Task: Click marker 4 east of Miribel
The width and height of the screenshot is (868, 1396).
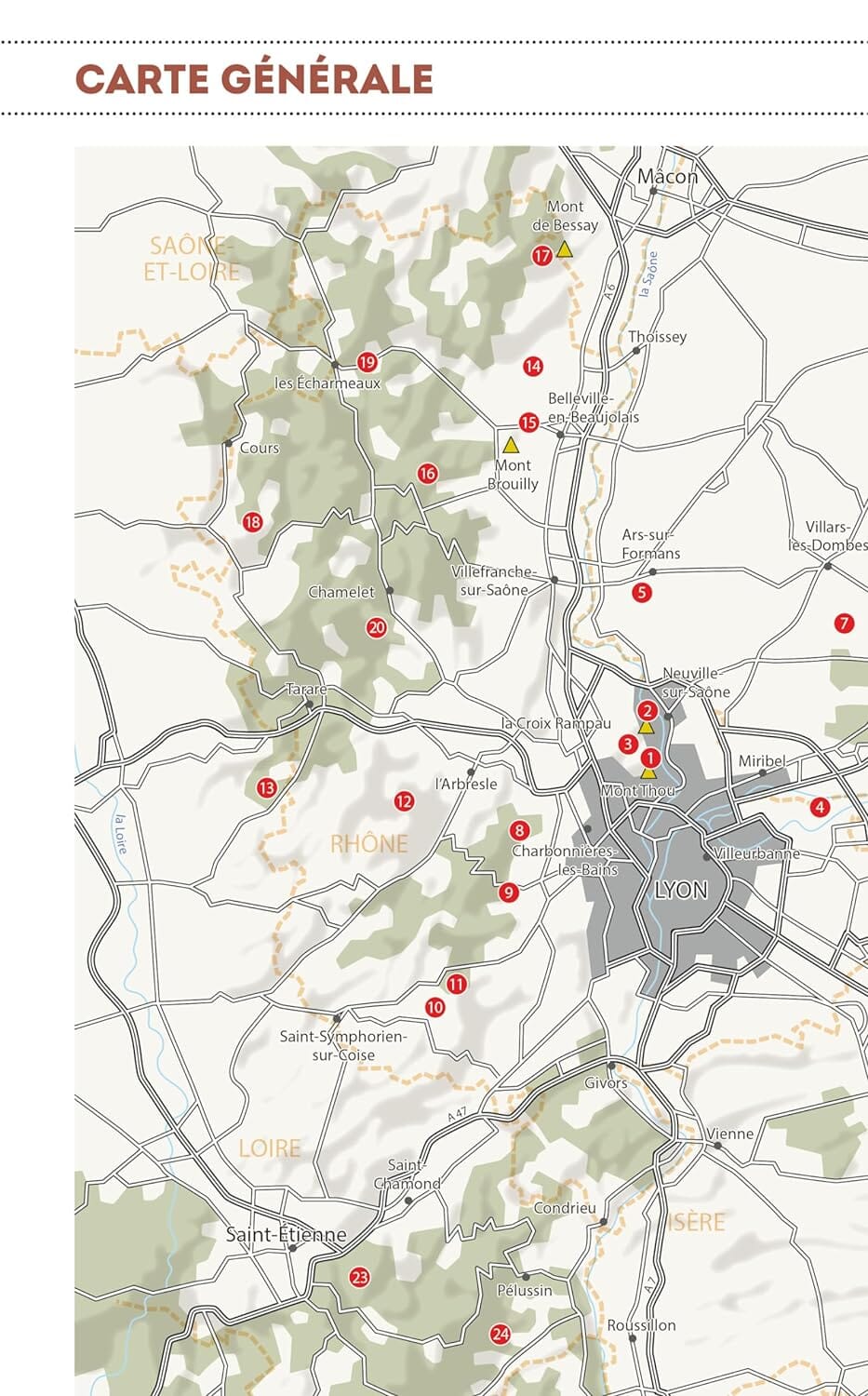Action: click(821, 806)
